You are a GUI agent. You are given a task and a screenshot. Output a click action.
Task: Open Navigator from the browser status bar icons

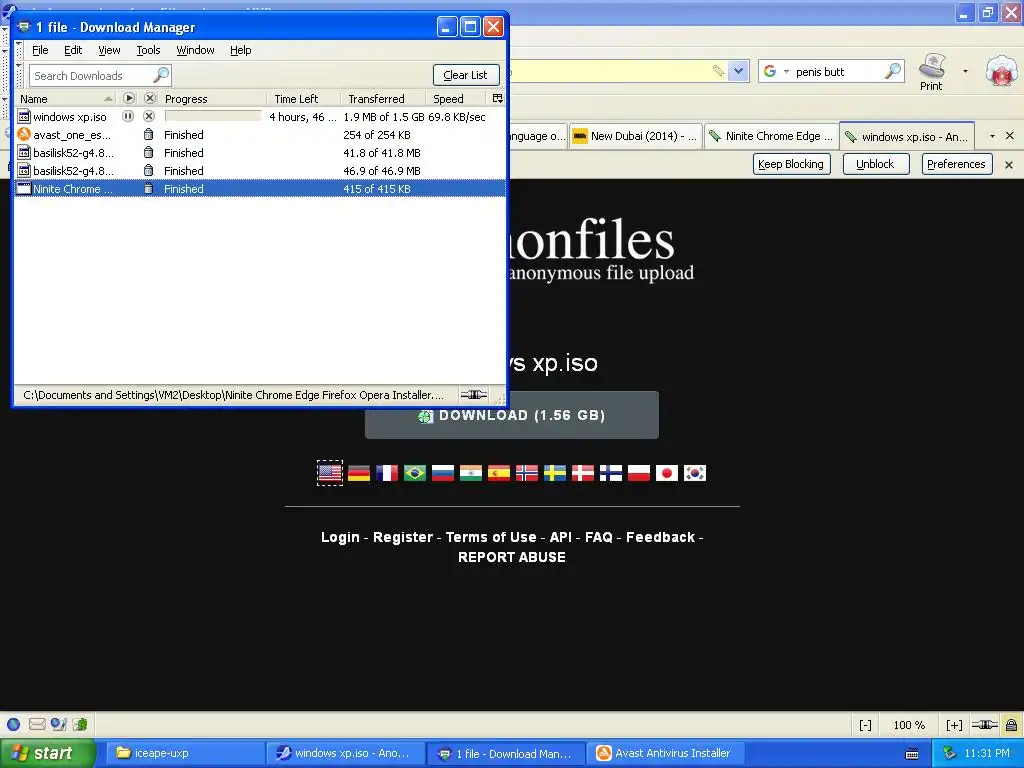[x=14, y=724]
